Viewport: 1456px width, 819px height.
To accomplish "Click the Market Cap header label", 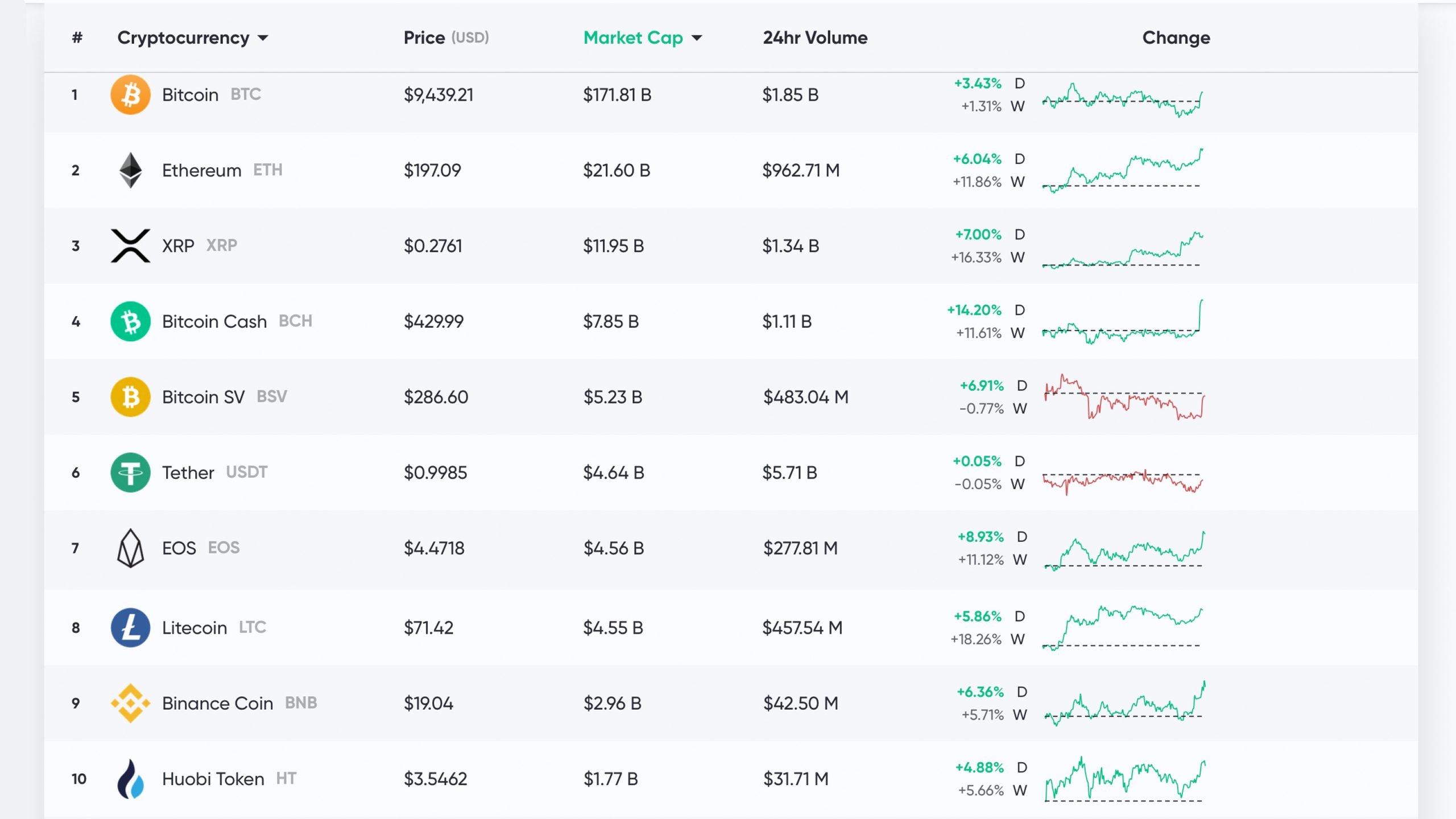I will pyautogui.click(x=633, y=38).
